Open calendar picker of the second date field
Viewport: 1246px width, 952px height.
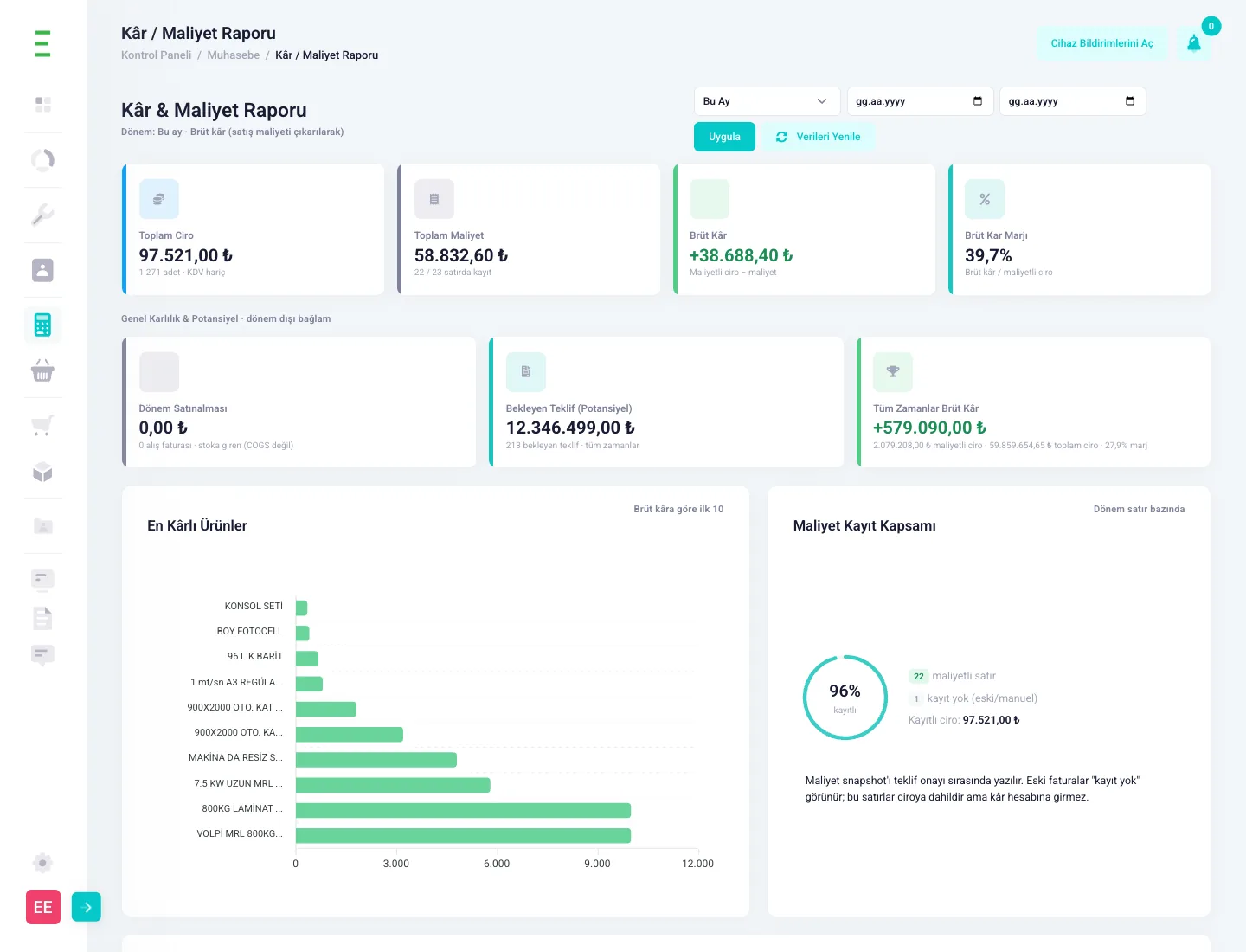click(x=1130, y=101)
